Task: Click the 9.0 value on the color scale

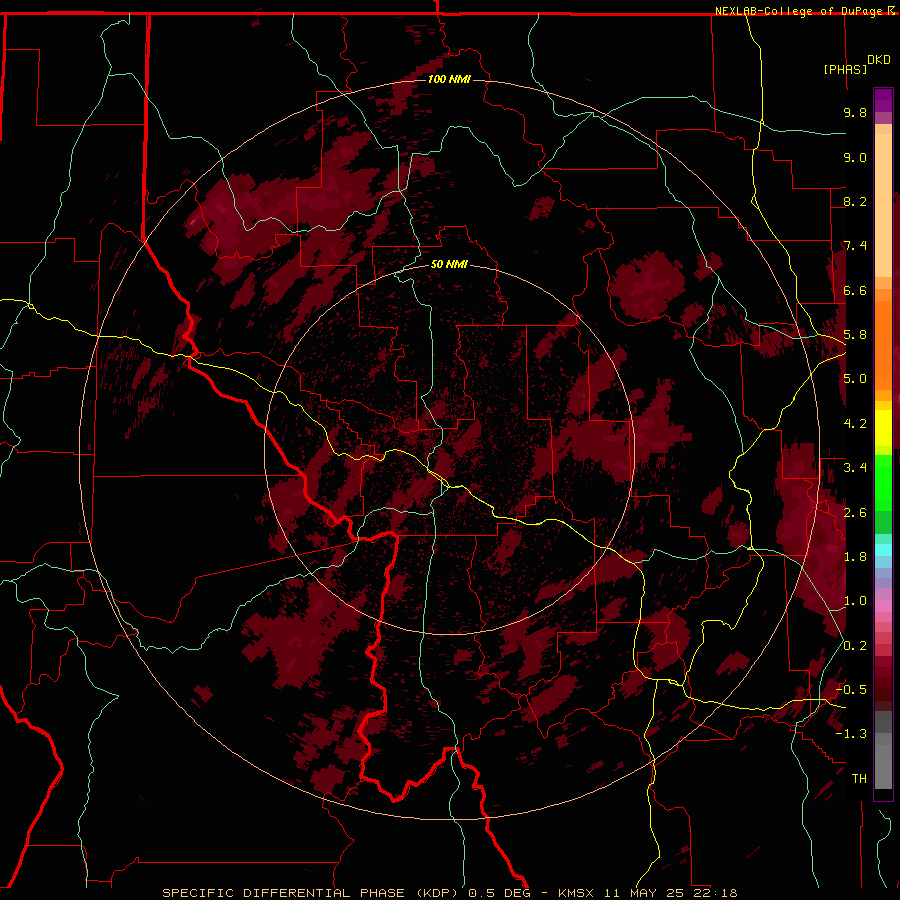Action: pyautogui.click(x=855, y=157)
